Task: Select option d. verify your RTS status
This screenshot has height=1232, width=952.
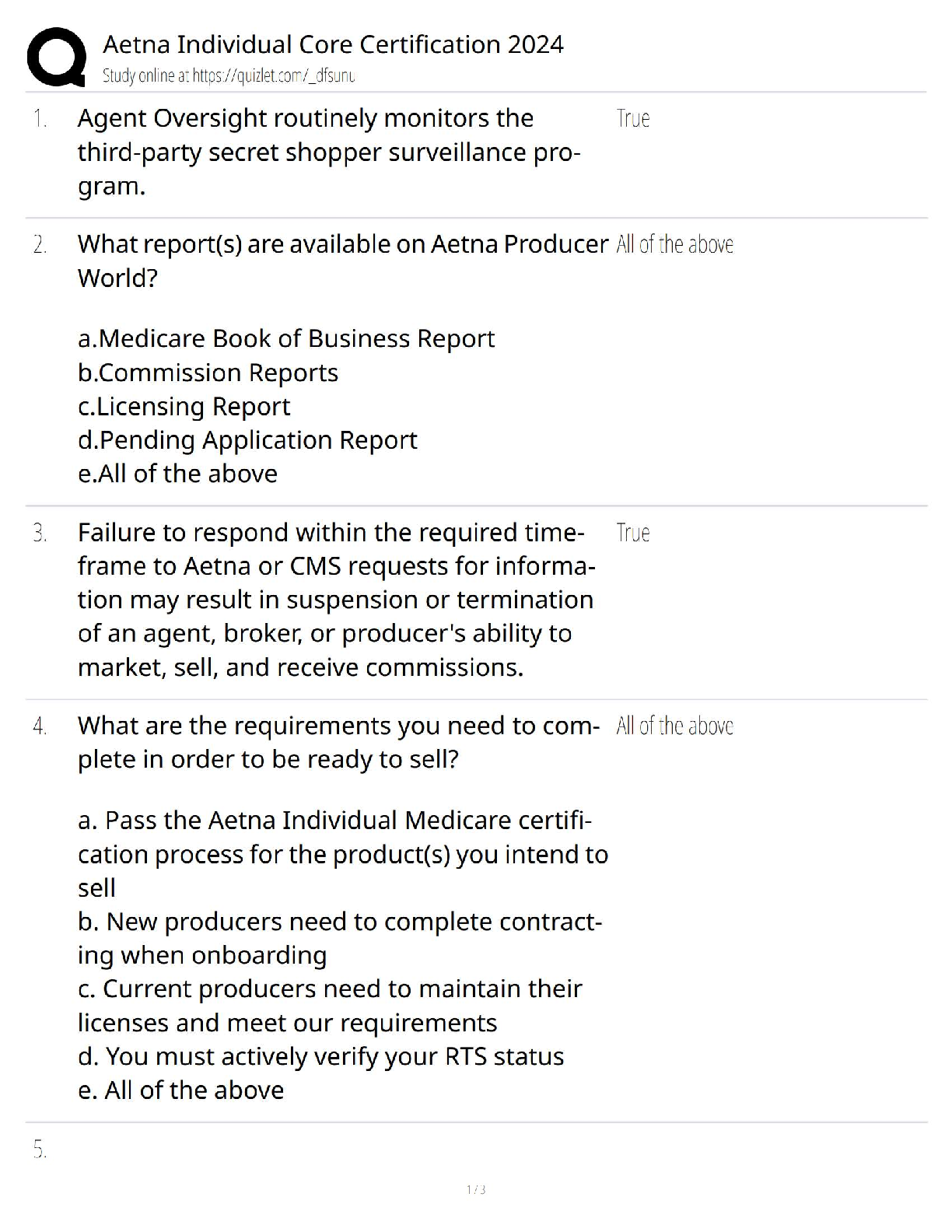Action: [x=320, y=1056]
